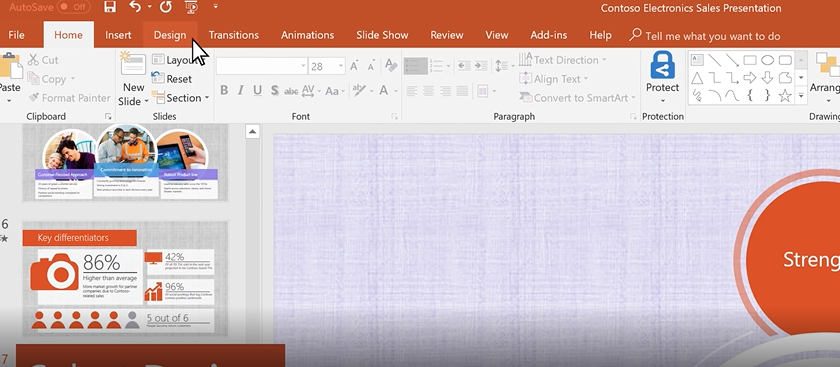Increase list indent level

tap(481, 66)
